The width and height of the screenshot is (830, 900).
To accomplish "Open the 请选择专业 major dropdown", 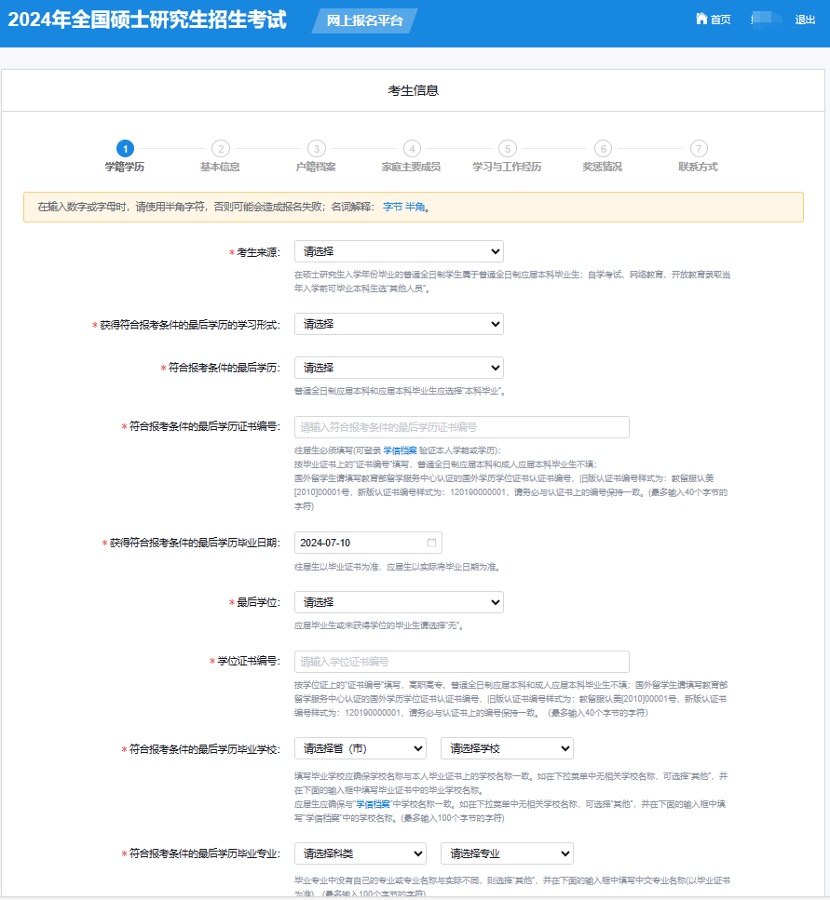I will pos(506,853).
